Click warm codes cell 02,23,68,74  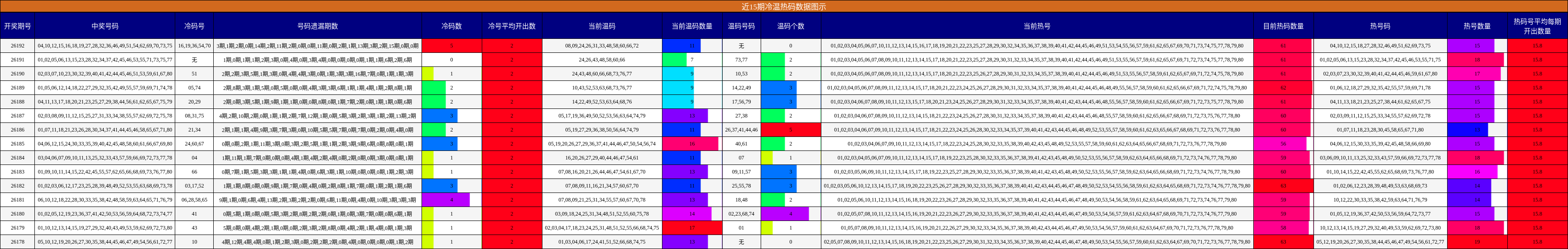pos(741,214)
